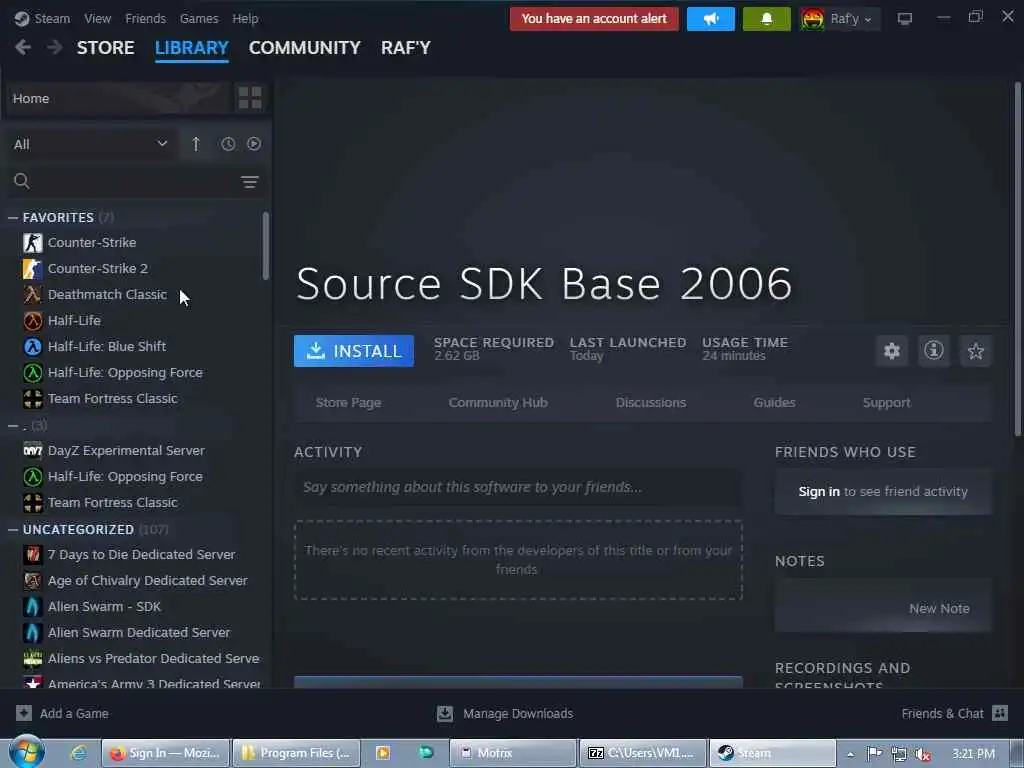The height and width of the screenshot is (768, 1024).
Task: Switch to the STORE tab
Action: point(105,48)
